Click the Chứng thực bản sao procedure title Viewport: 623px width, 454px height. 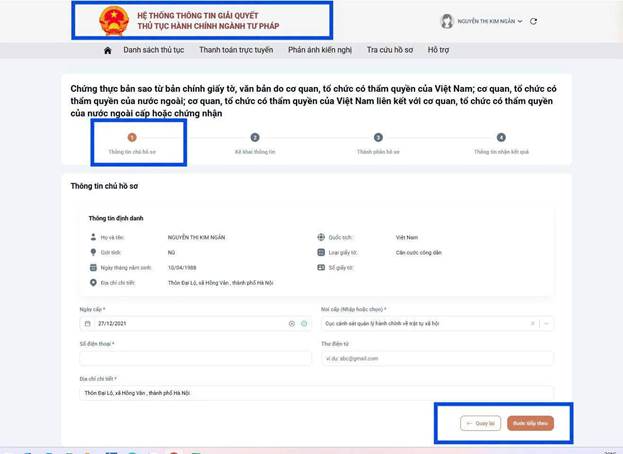point(313,101)
